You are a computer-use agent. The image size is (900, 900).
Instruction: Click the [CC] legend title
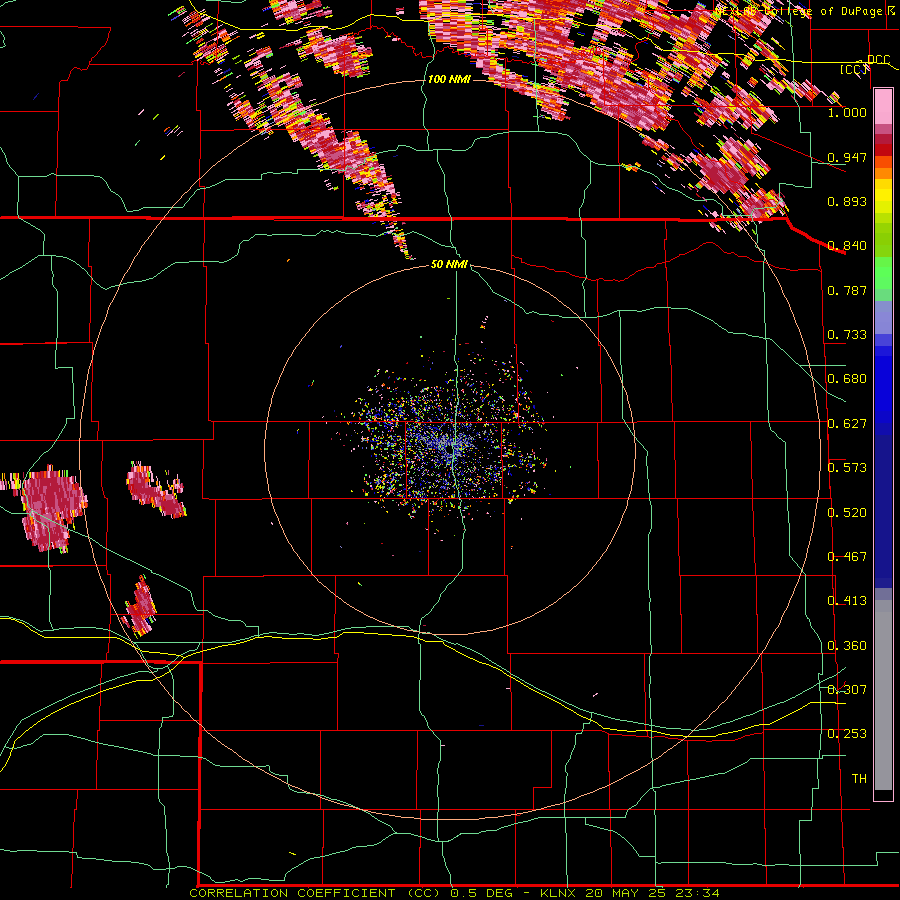pyautogui.click(x=854, y=70)
